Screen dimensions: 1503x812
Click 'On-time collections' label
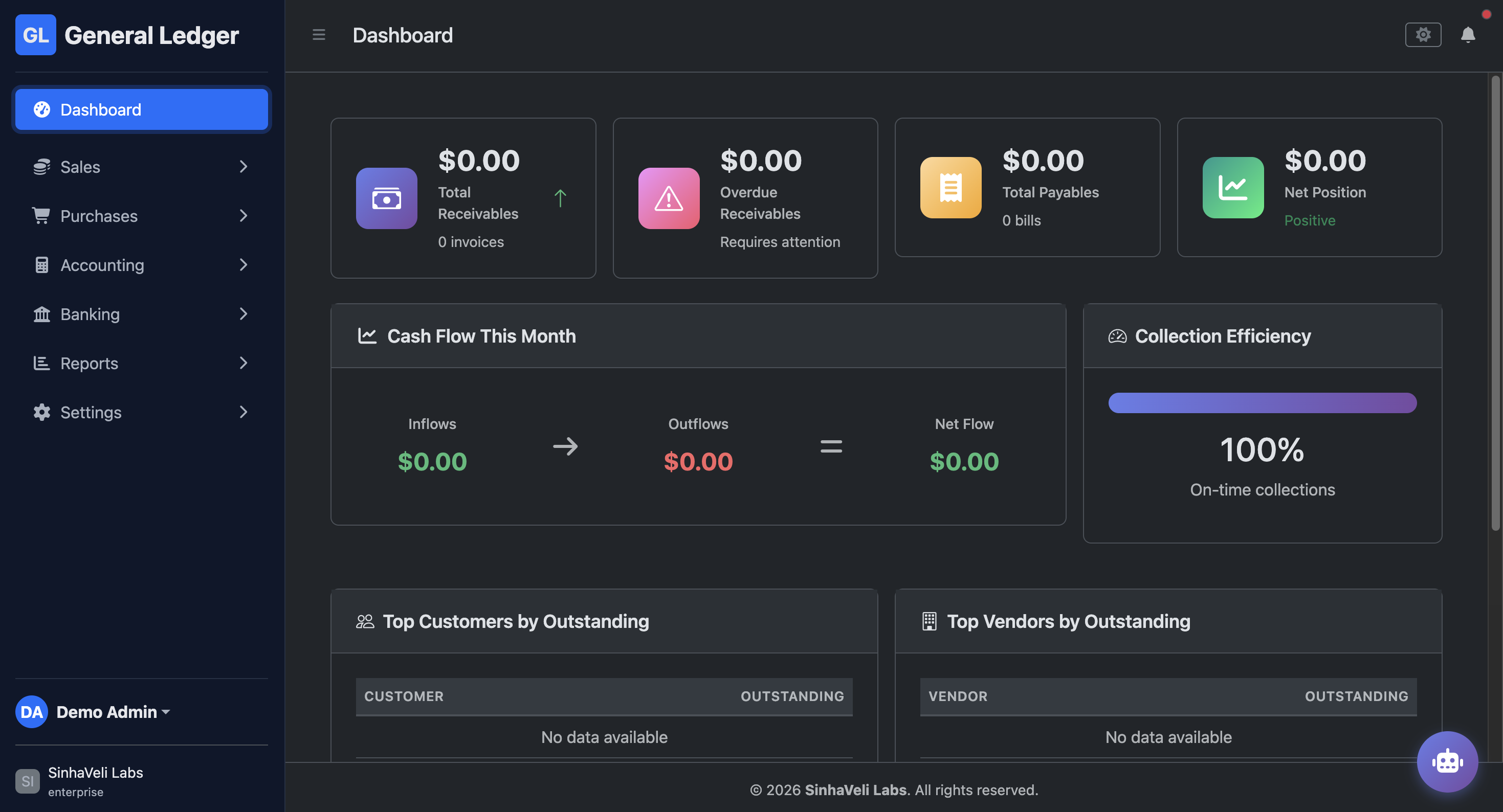pos(1262,490)
